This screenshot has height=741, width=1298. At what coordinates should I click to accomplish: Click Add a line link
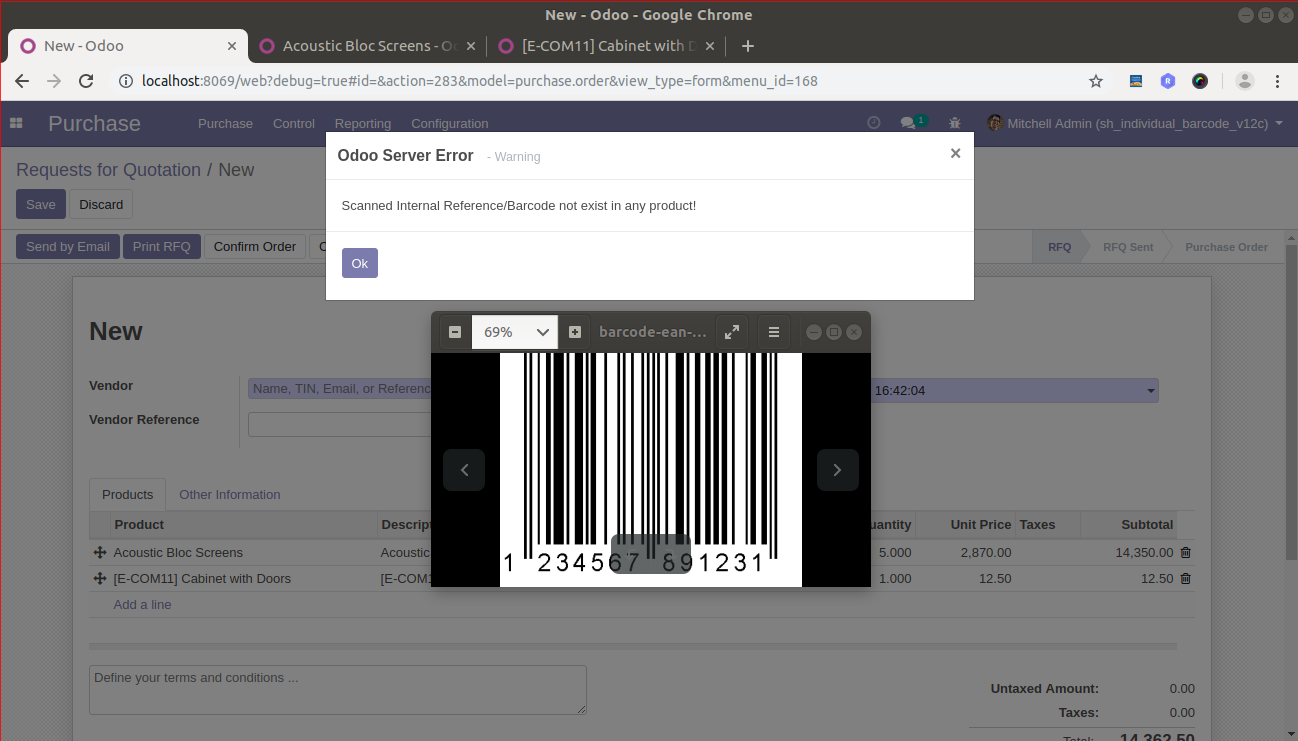[142, 604]
